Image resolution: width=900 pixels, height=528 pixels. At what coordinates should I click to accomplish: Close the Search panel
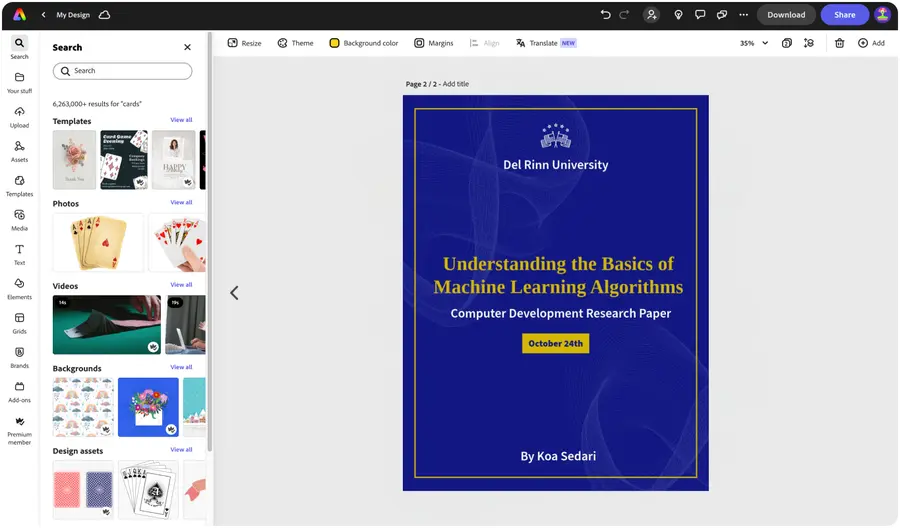click(187, 47)
